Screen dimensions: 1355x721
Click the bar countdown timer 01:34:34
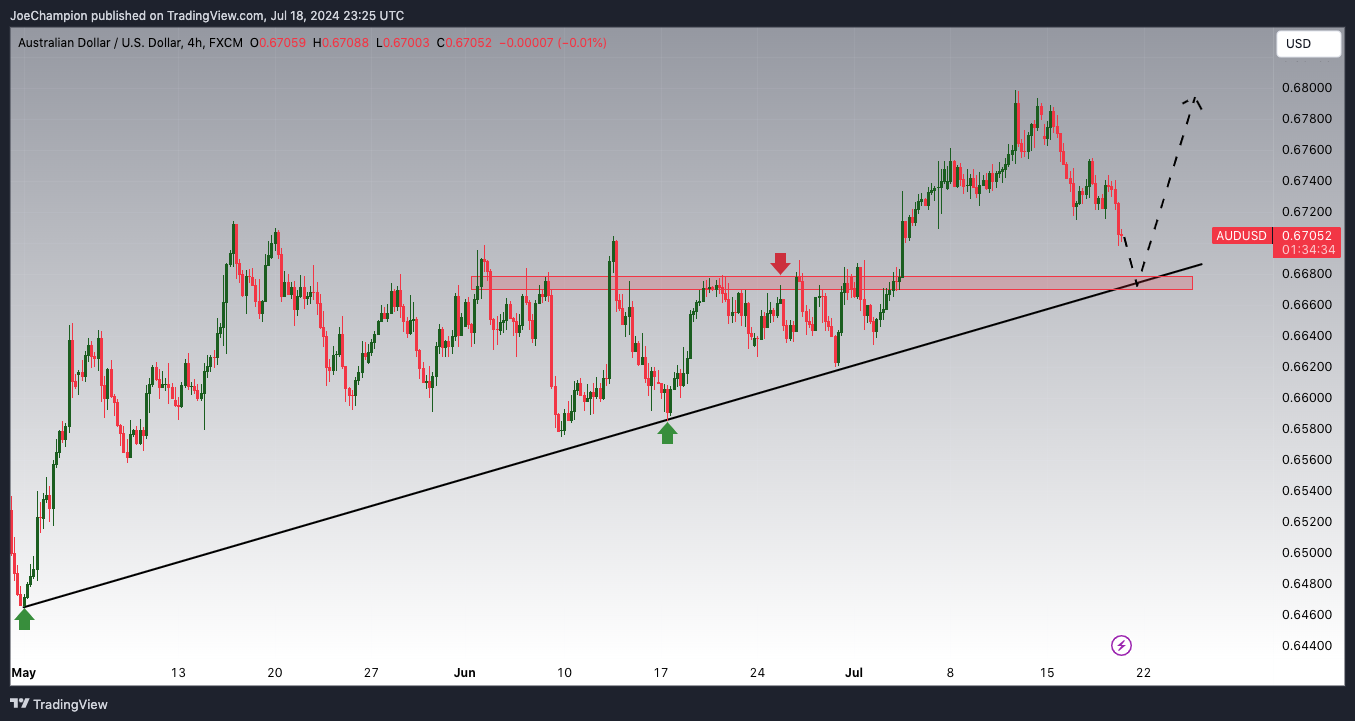(x=1306, y=250)
